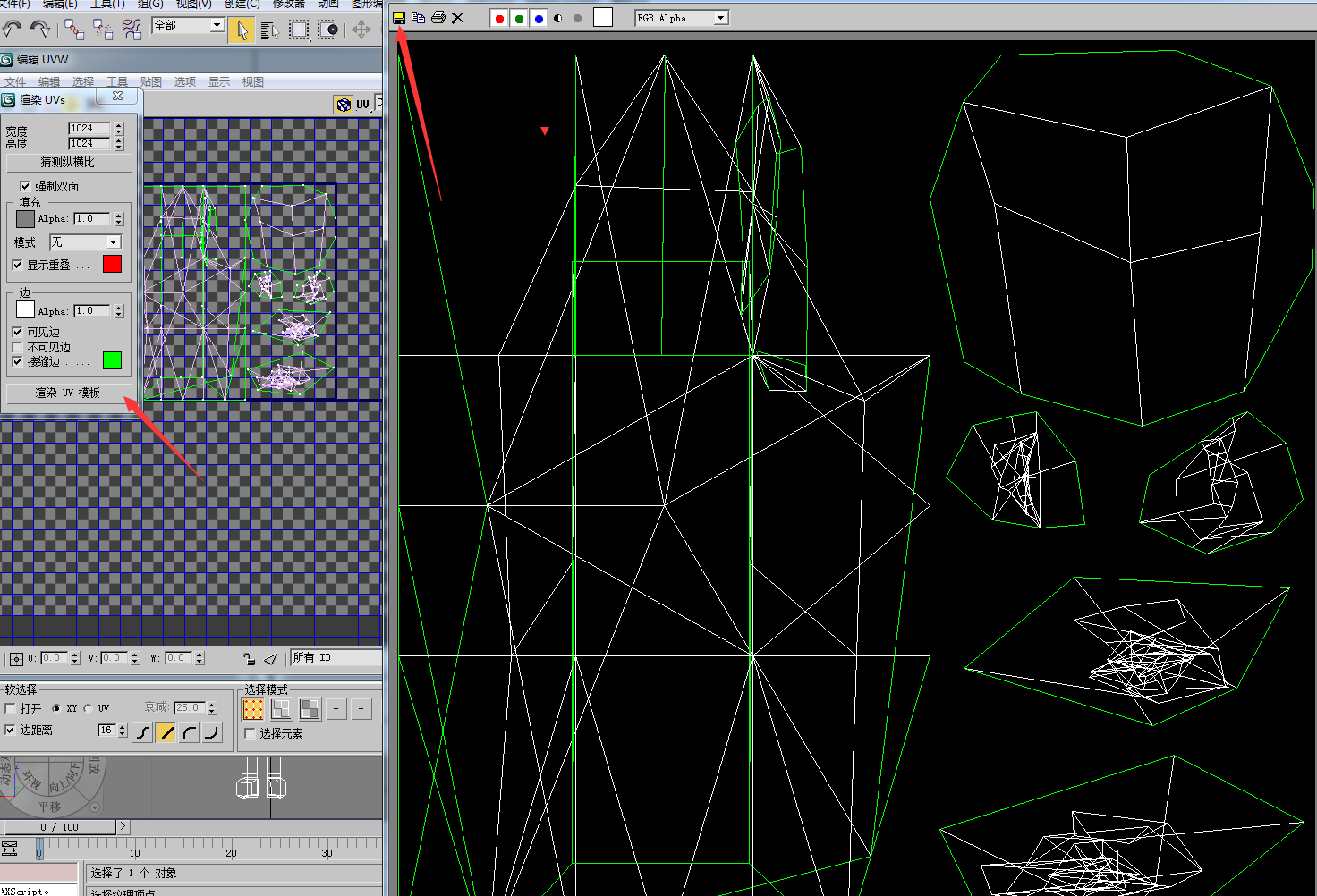1317x896 pixels.
Task: Clear the render with the X icon
Action: pos(456,16)
